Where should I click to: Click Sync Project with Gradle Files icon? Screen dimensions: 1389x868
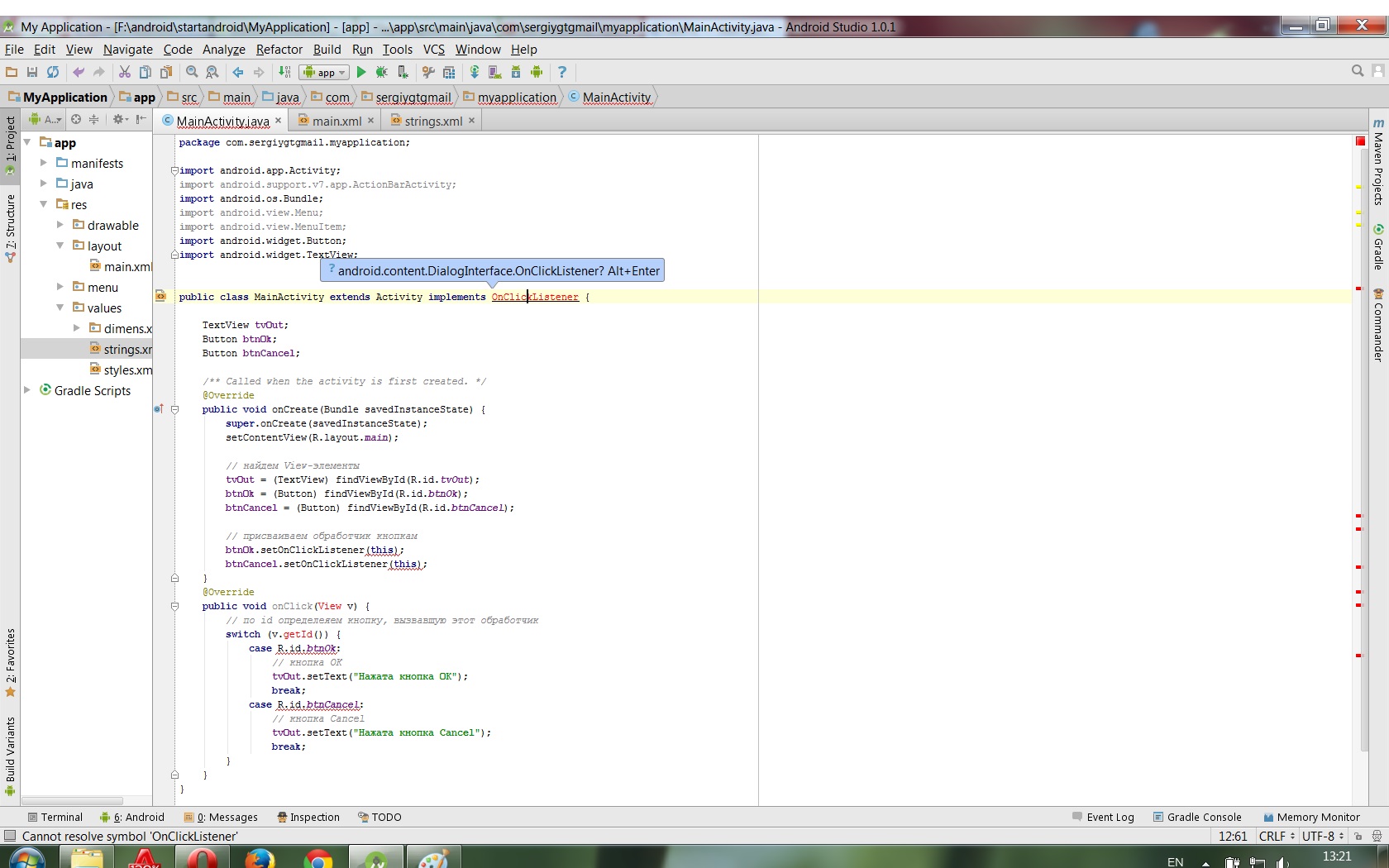click(x=475, y=72)
